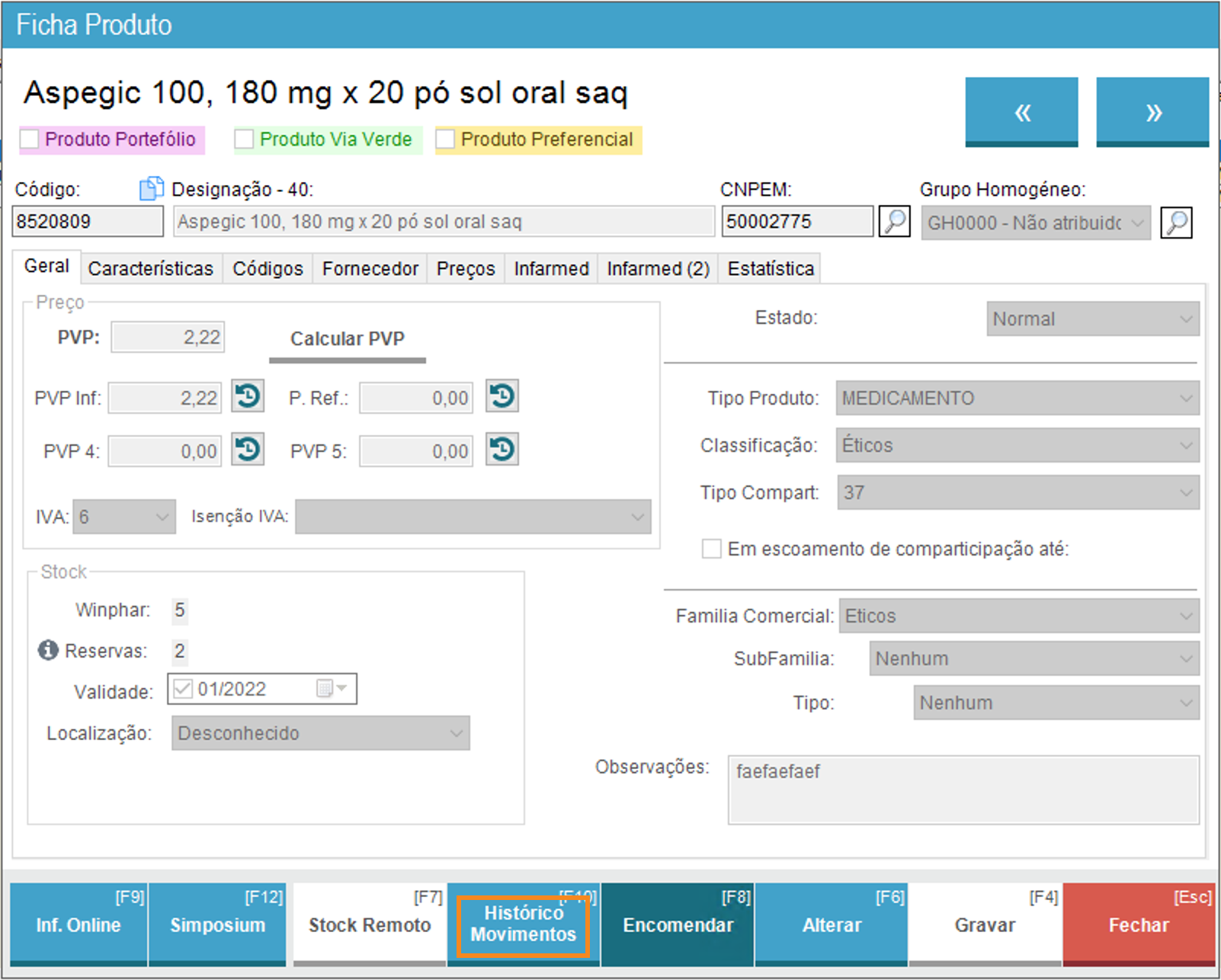Expand the Estado dropdown showing Normal

click(1092, 319)
